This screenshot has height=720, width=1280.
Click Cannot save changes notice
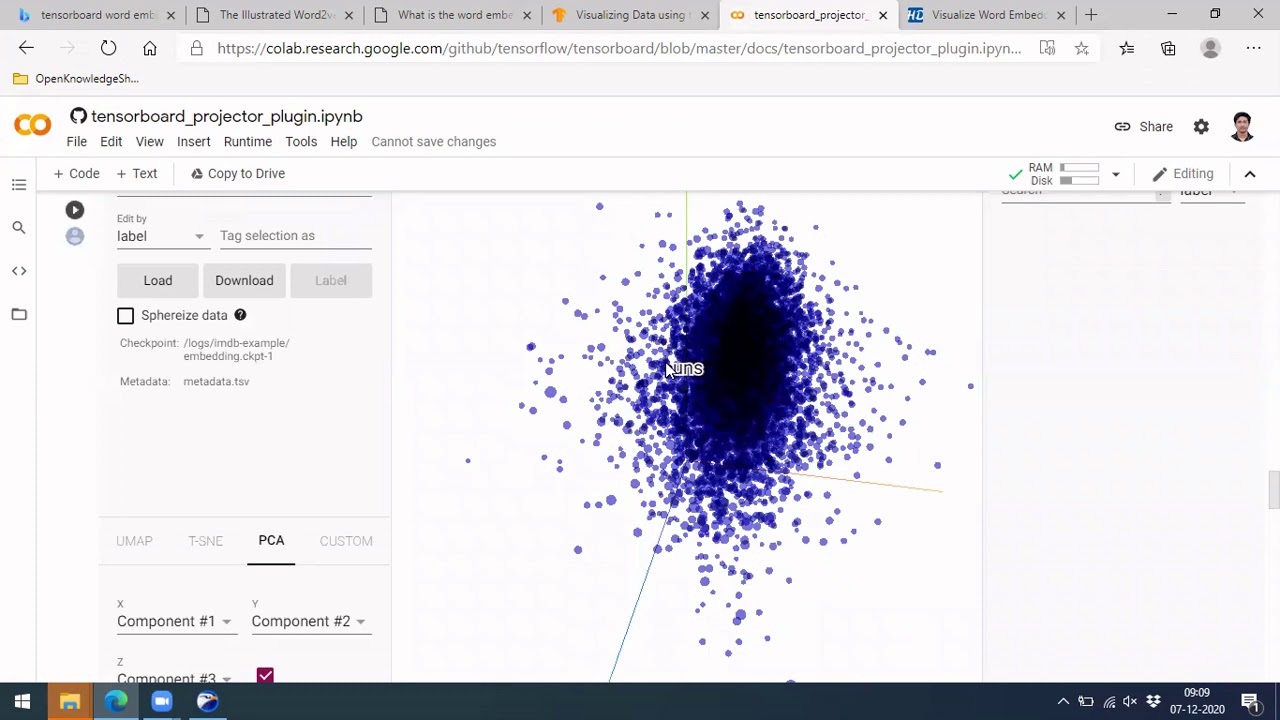click(434, 141)
